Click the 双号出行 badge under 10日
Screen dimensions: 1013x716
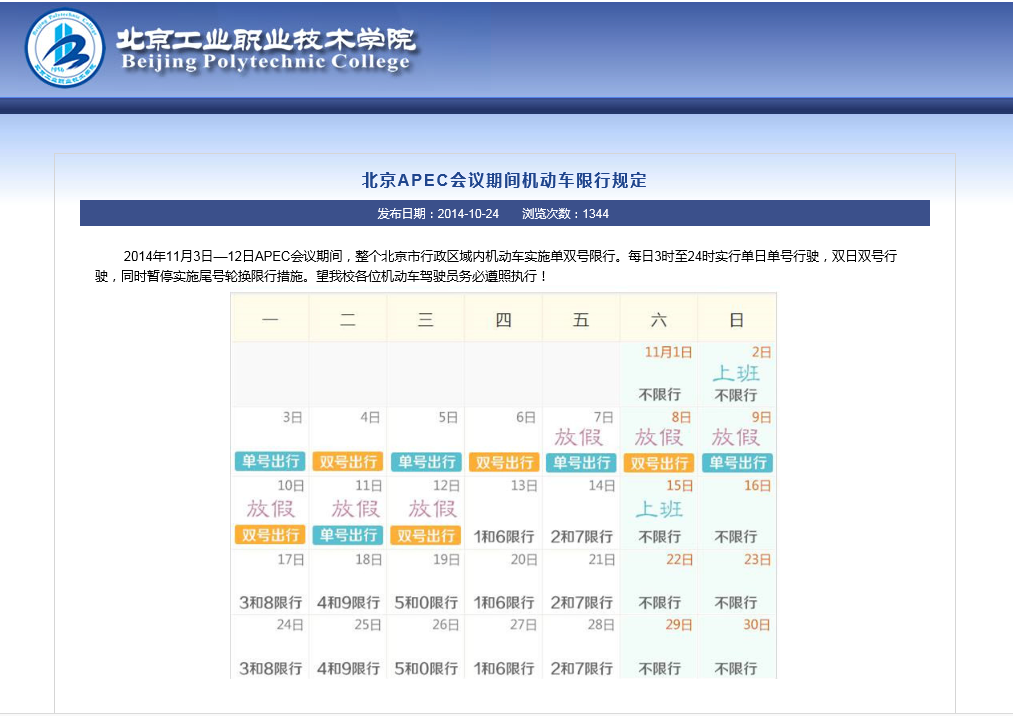click(x=270, y=535)
